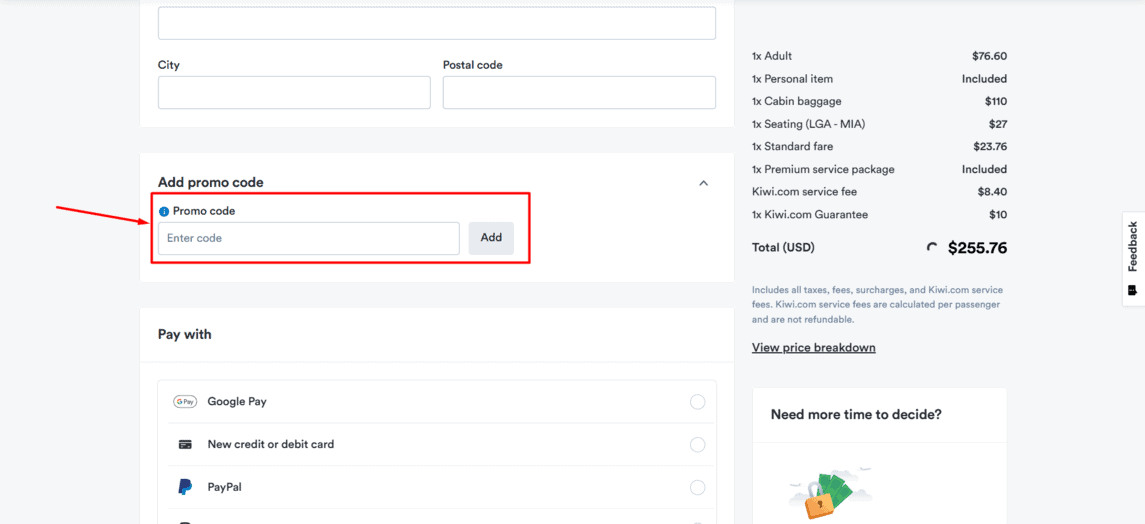Viewport: 1145px width, 524px height.
Task: Click the address field above City
Action: (x=437, y=23)
